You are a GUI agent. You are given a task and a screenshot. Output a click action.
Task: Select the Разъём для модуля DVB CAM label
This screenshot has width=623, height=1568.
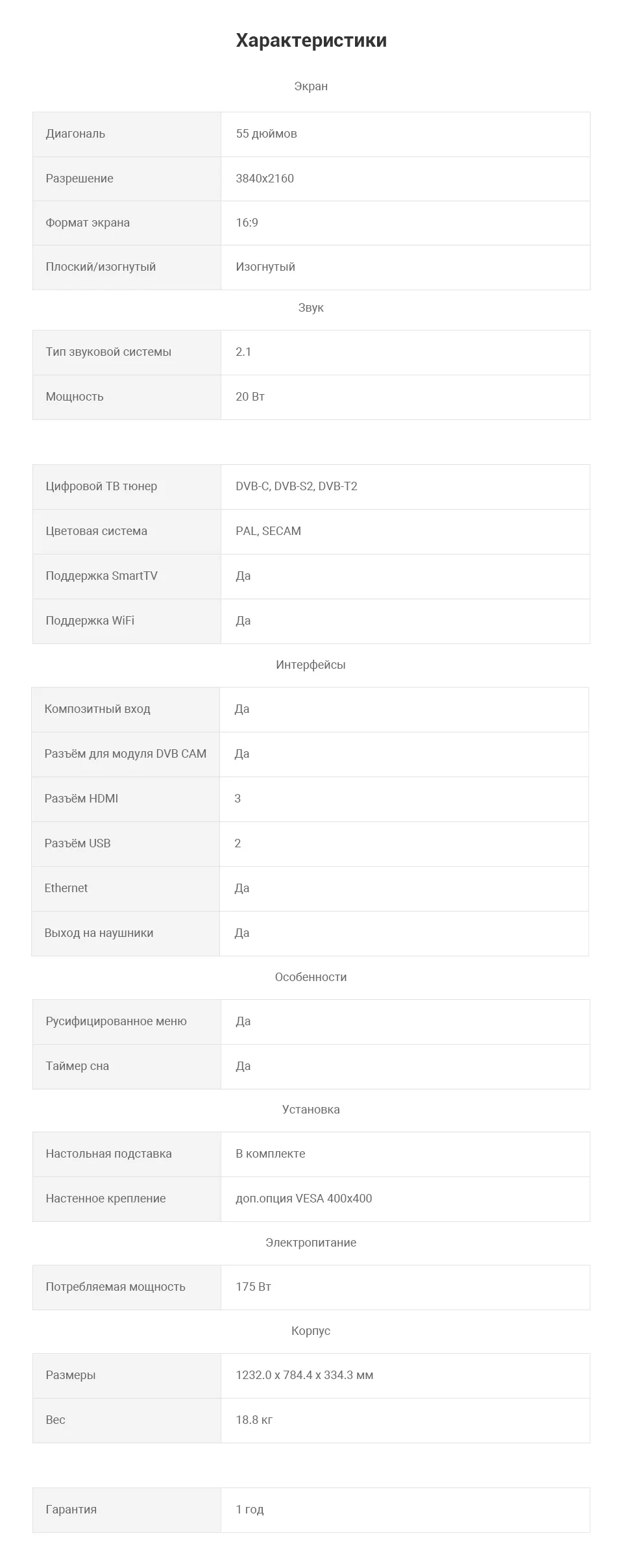click(x=125, y=754)
